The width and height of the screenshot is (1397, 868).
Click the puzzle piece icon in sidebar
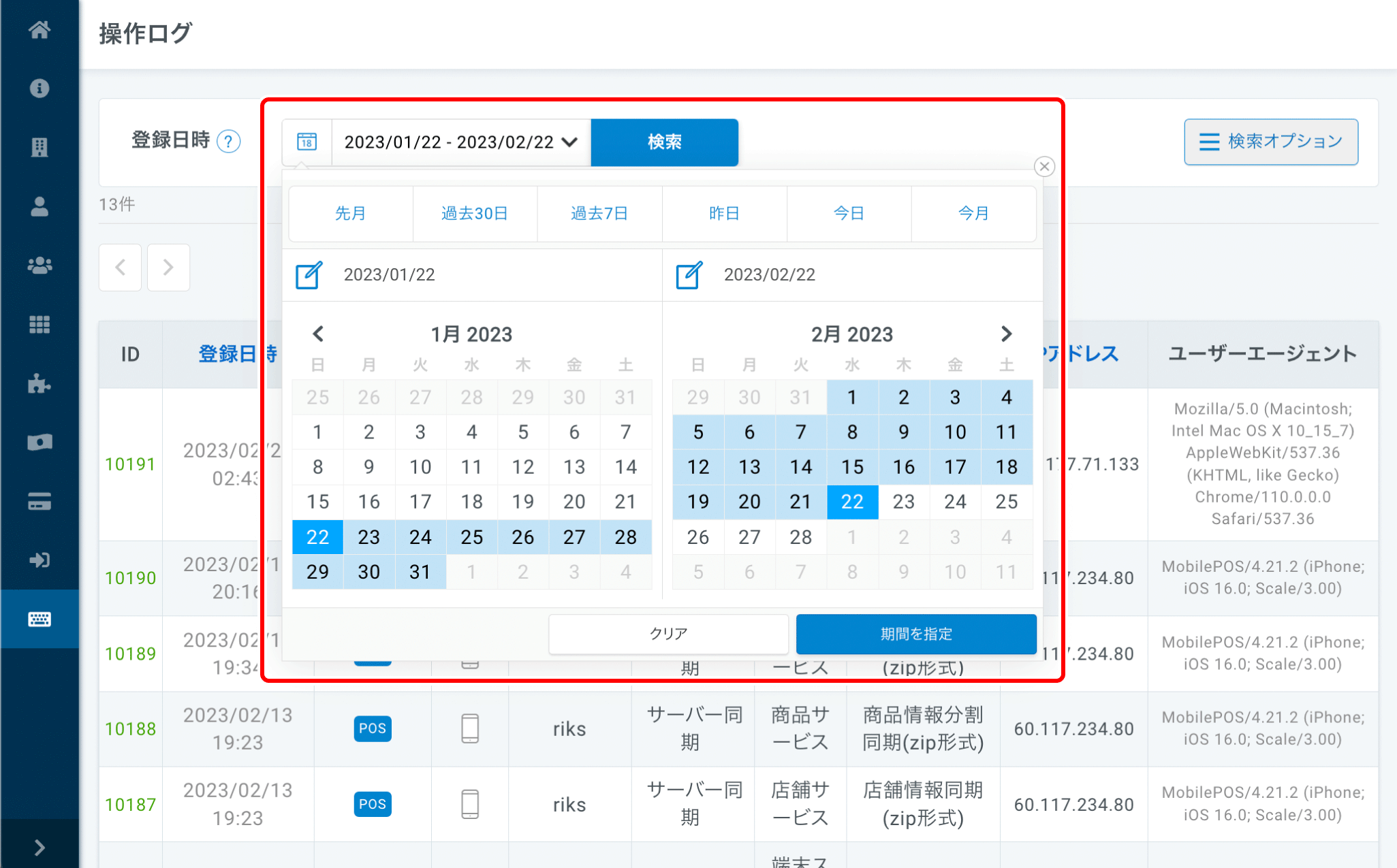(40, 384)
